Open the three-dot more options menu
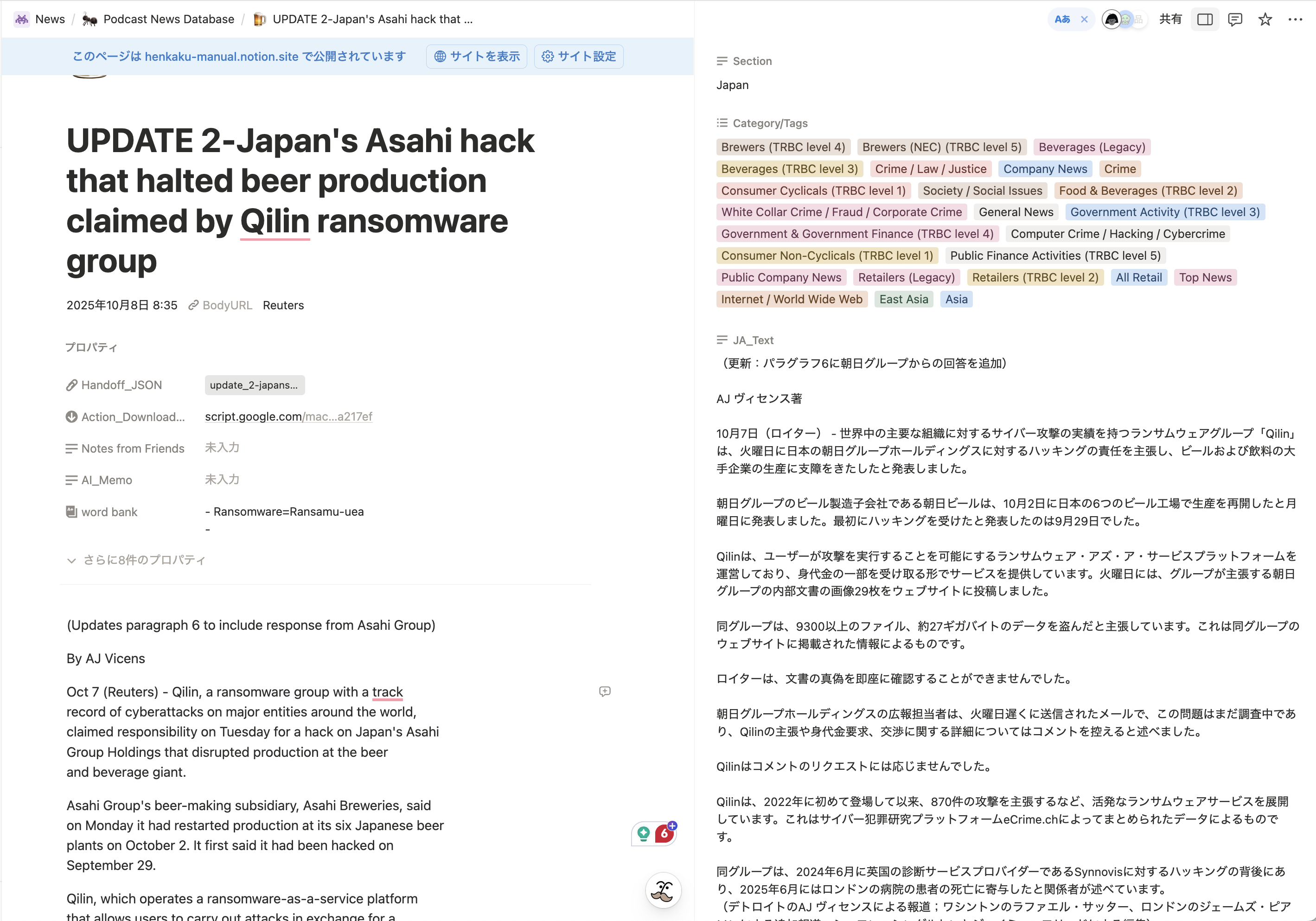Image resolution: width=1316 pixels, height=921 pixels. pos(1295,19)
